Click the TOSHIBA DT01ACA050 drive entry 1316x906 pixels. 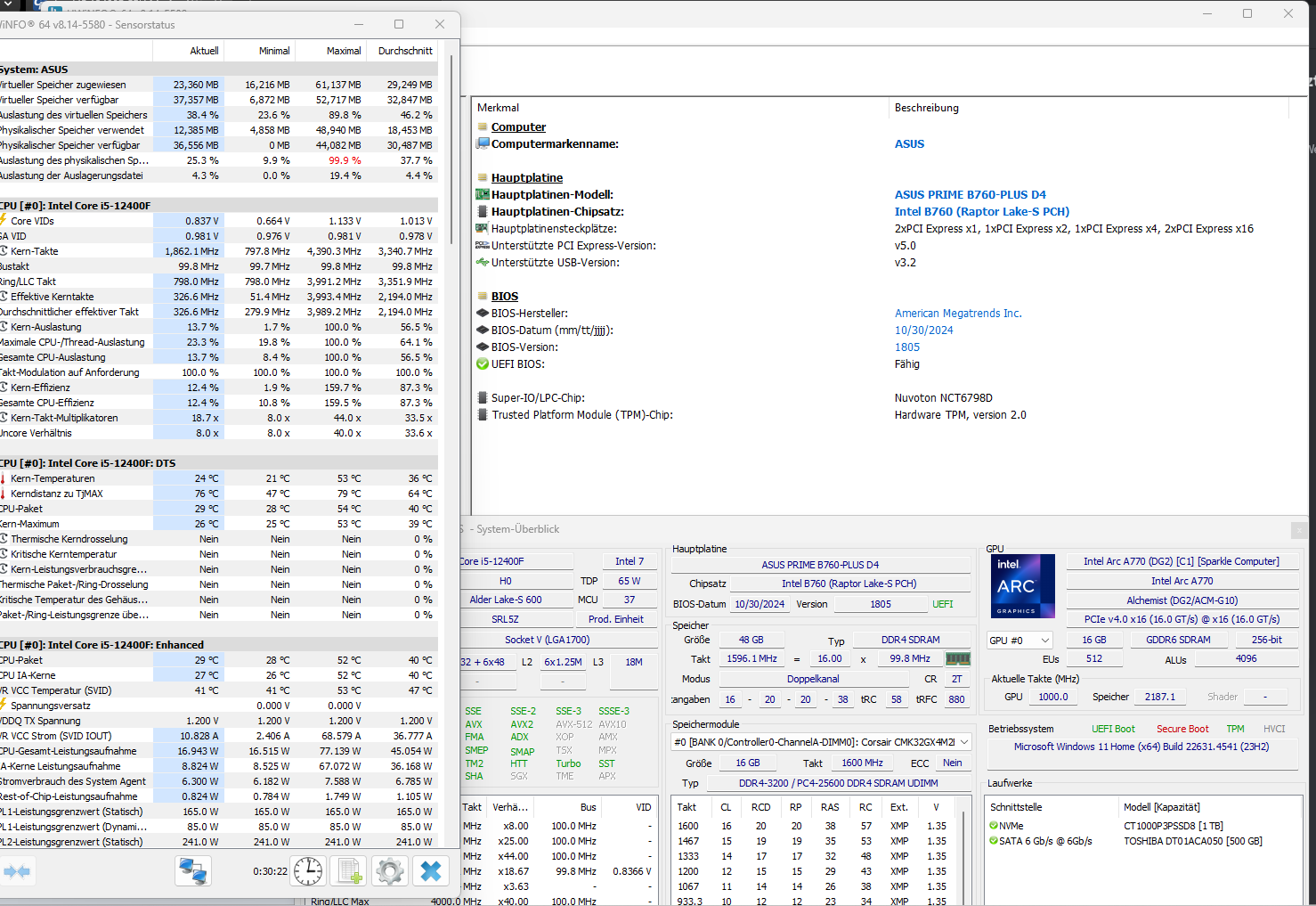click(1193, 841)
